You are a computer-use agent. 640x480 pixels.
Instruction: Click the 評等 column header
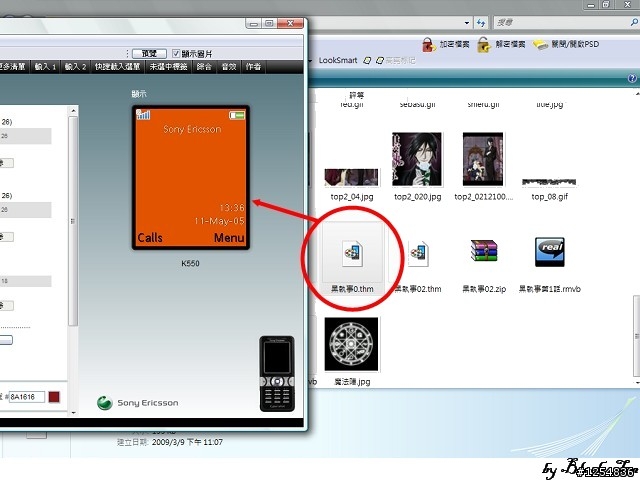(357, 95)
